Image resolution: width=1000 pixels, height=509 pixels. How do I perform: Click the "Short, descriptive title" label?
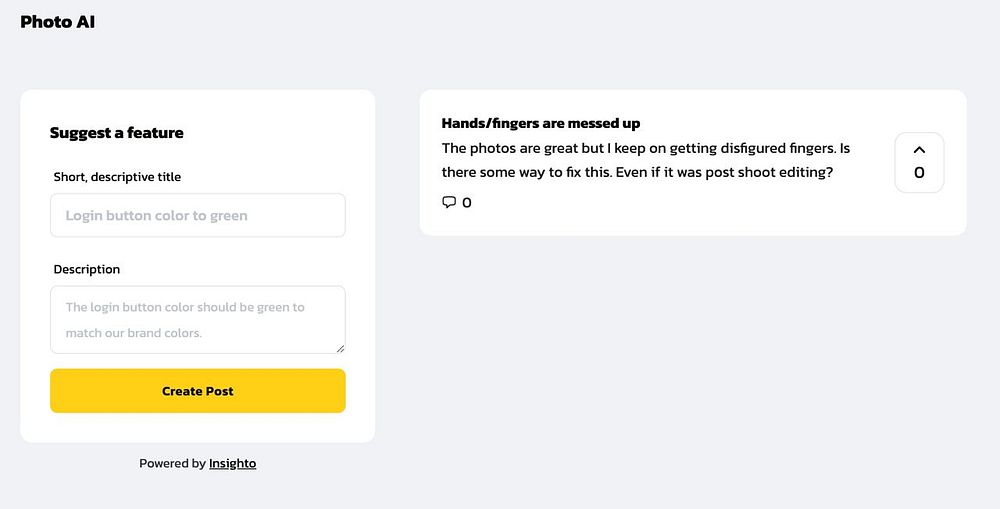[118, 177]
